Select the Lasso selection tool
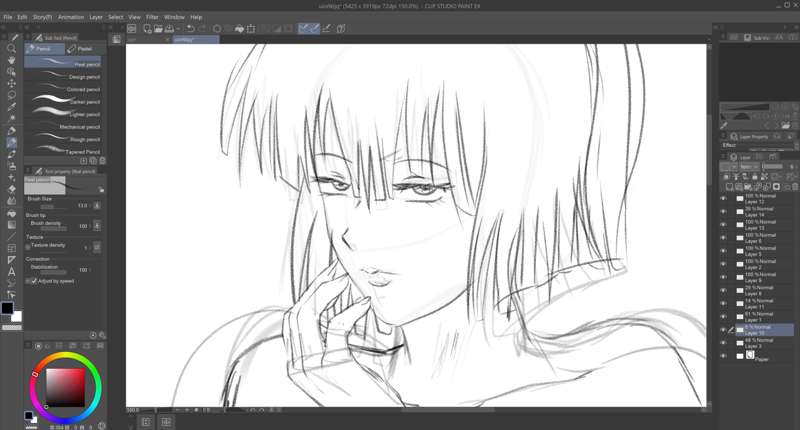 (11, 95)
